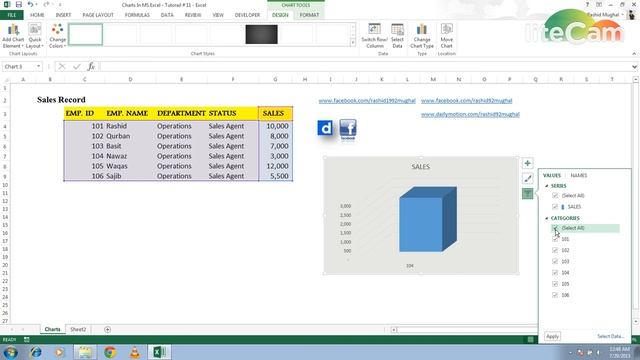Viewport: 640px width, 360px height.
Task: Click Select Data... link in filter pane
Action: tap(611, 336)
